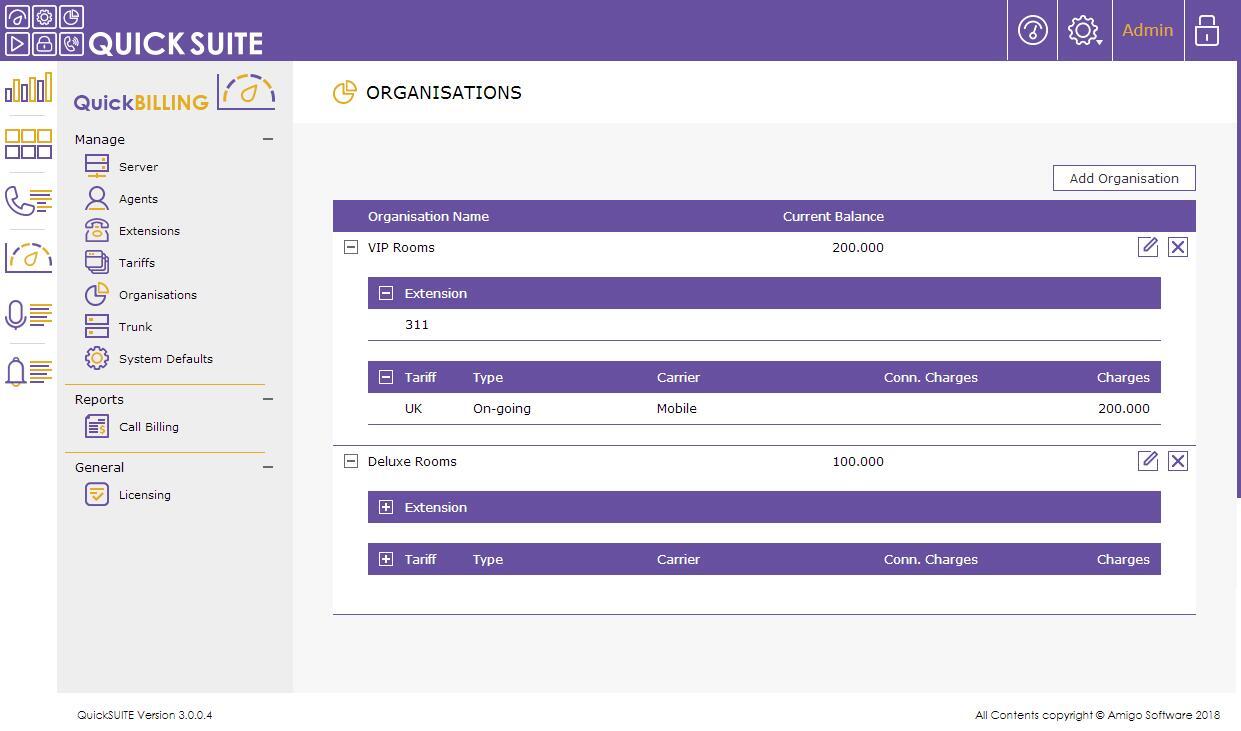Expand the Tariff section under Deluxe Rooms
The width and height of the screenshot is (1241, 731).
click(x=386, y=559)
